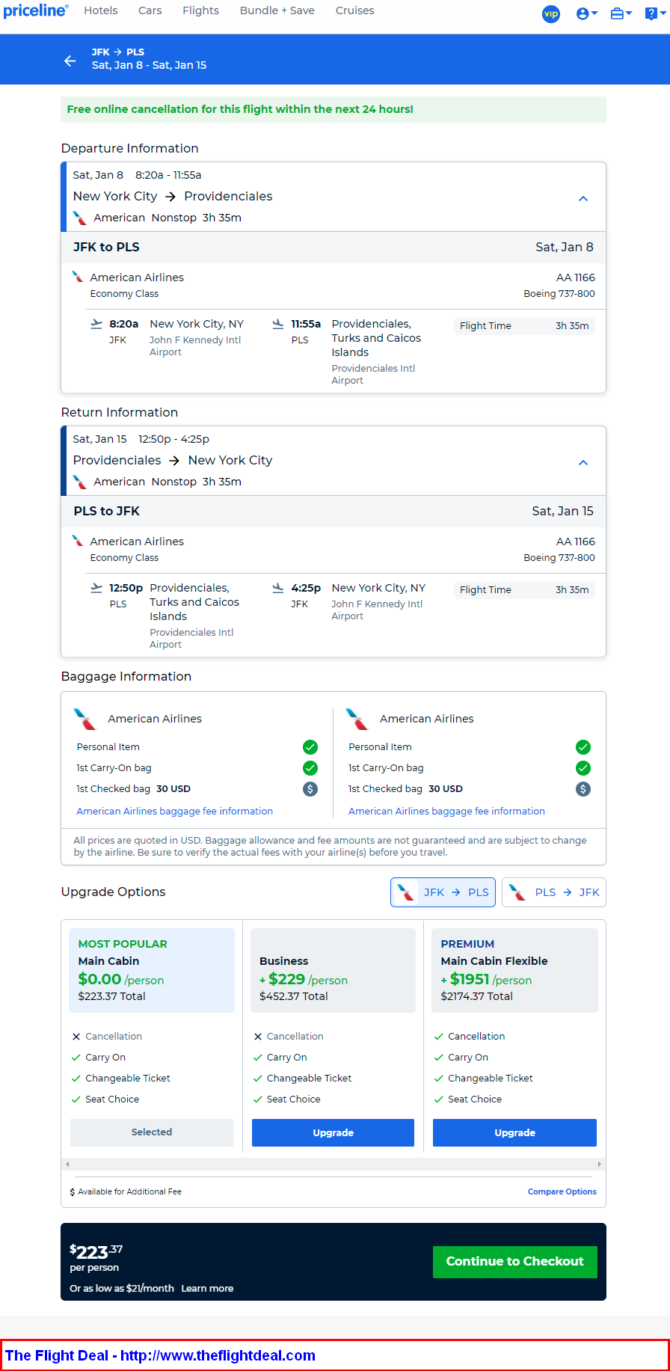Click the Main Cabin Flexible +$1951 fare card
670x1371 pixels.
click(x=515, y=970)
